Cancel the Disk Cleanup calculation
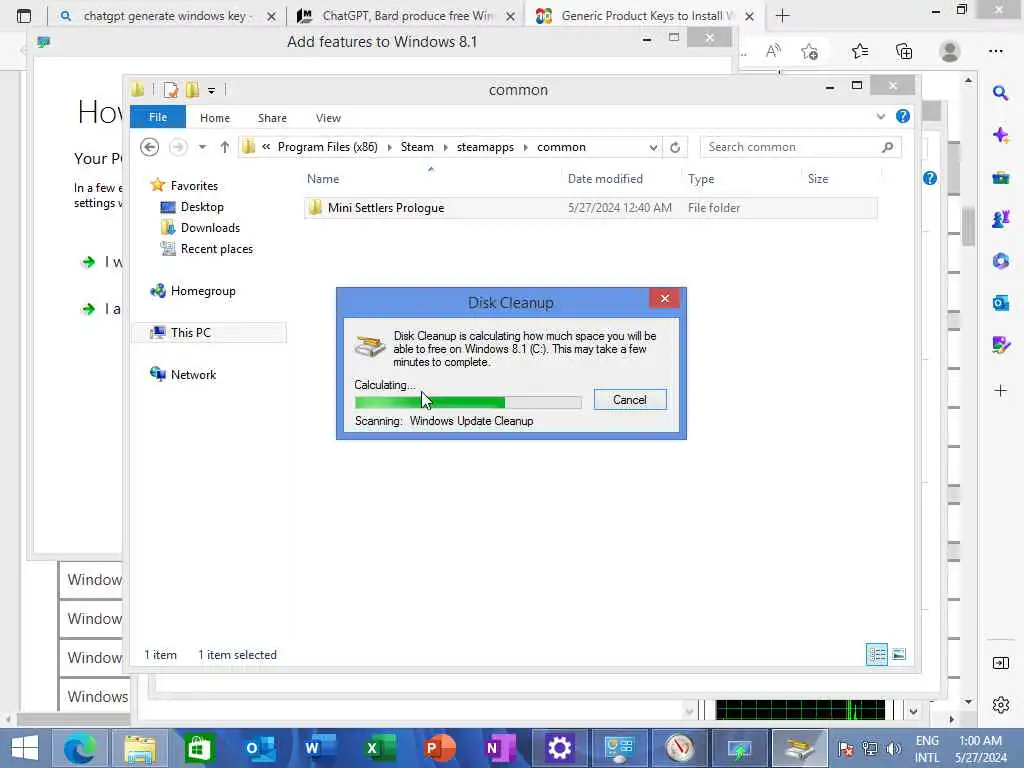This screenshot has width=1024, height=768. (x=630, y=400)
